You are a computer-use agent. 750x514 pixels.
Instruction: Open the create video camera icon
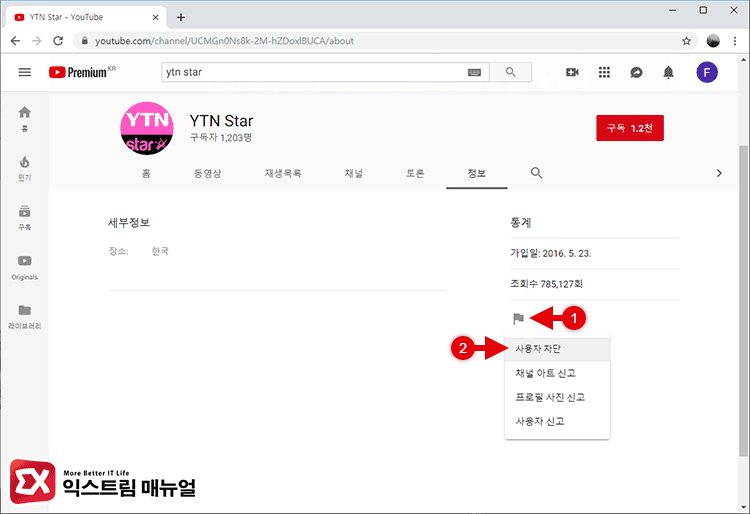click(x=572, y=72)
